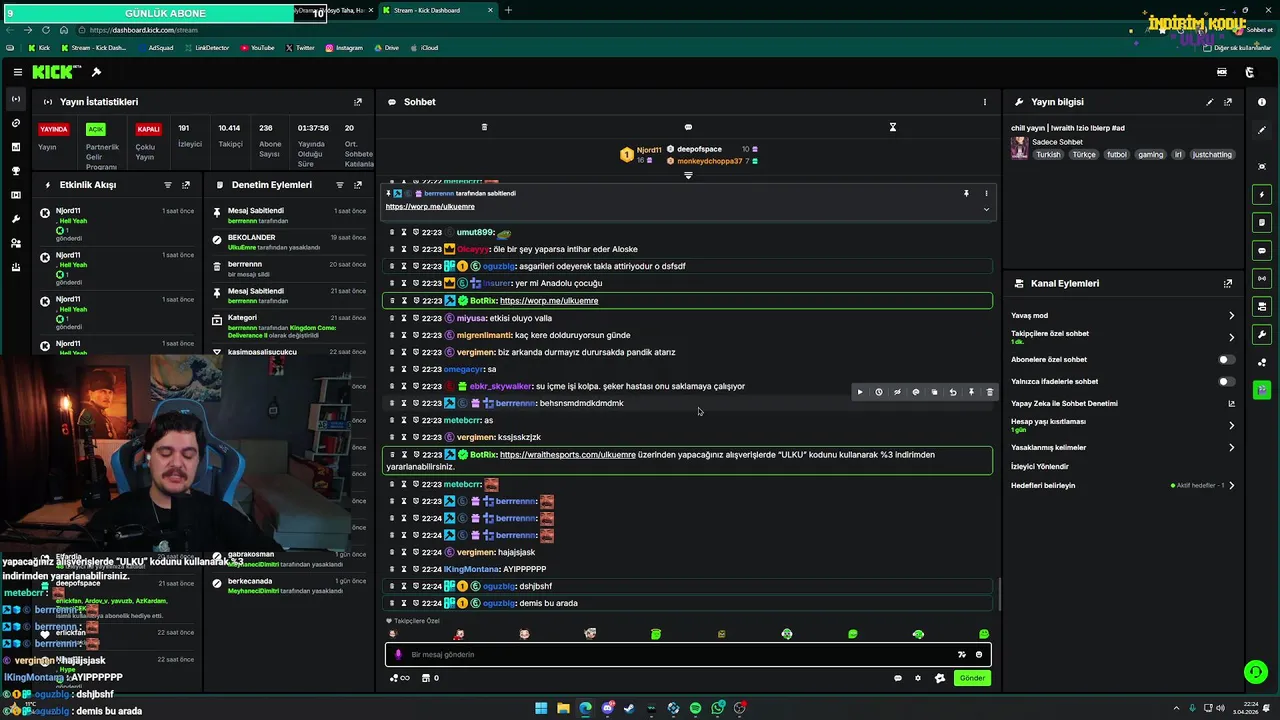Expand Yavaş mod options
This screenshot has width=1280, height=720.
1231,316
